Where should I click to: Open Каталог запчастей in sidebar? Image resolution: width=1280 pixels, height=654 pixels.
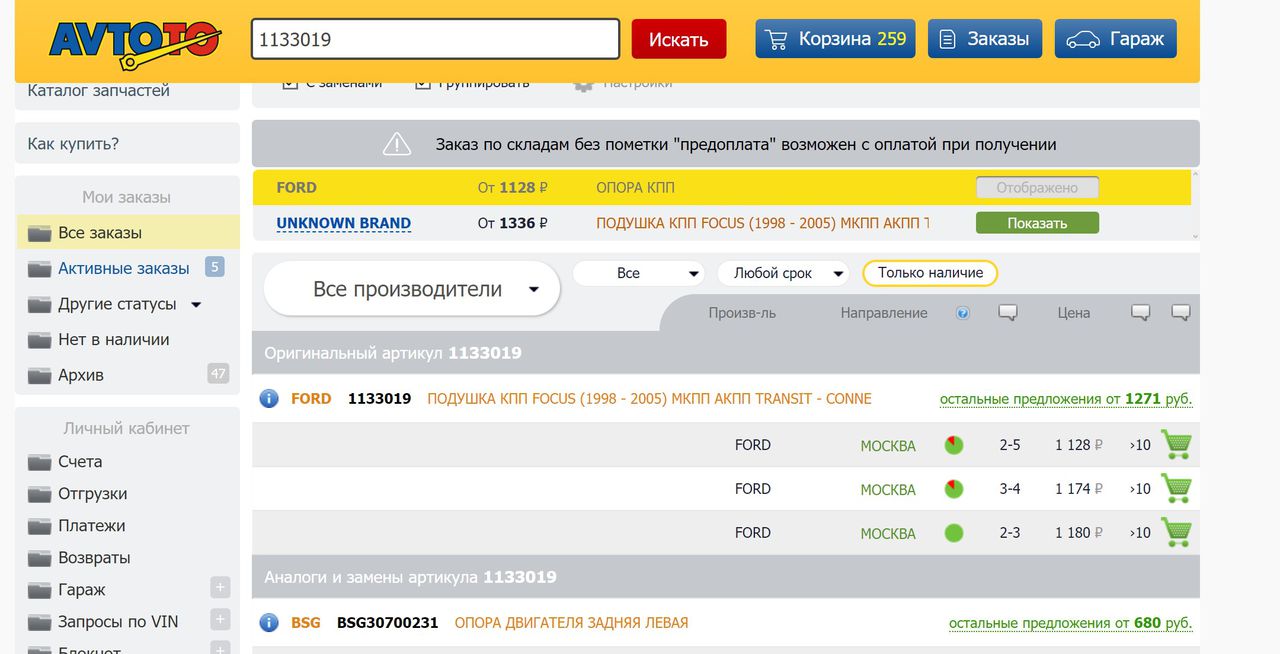99,90
